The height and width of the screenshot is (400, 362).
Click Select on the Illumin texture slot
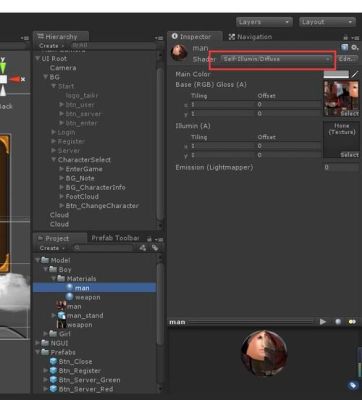(x=349, y=155)
